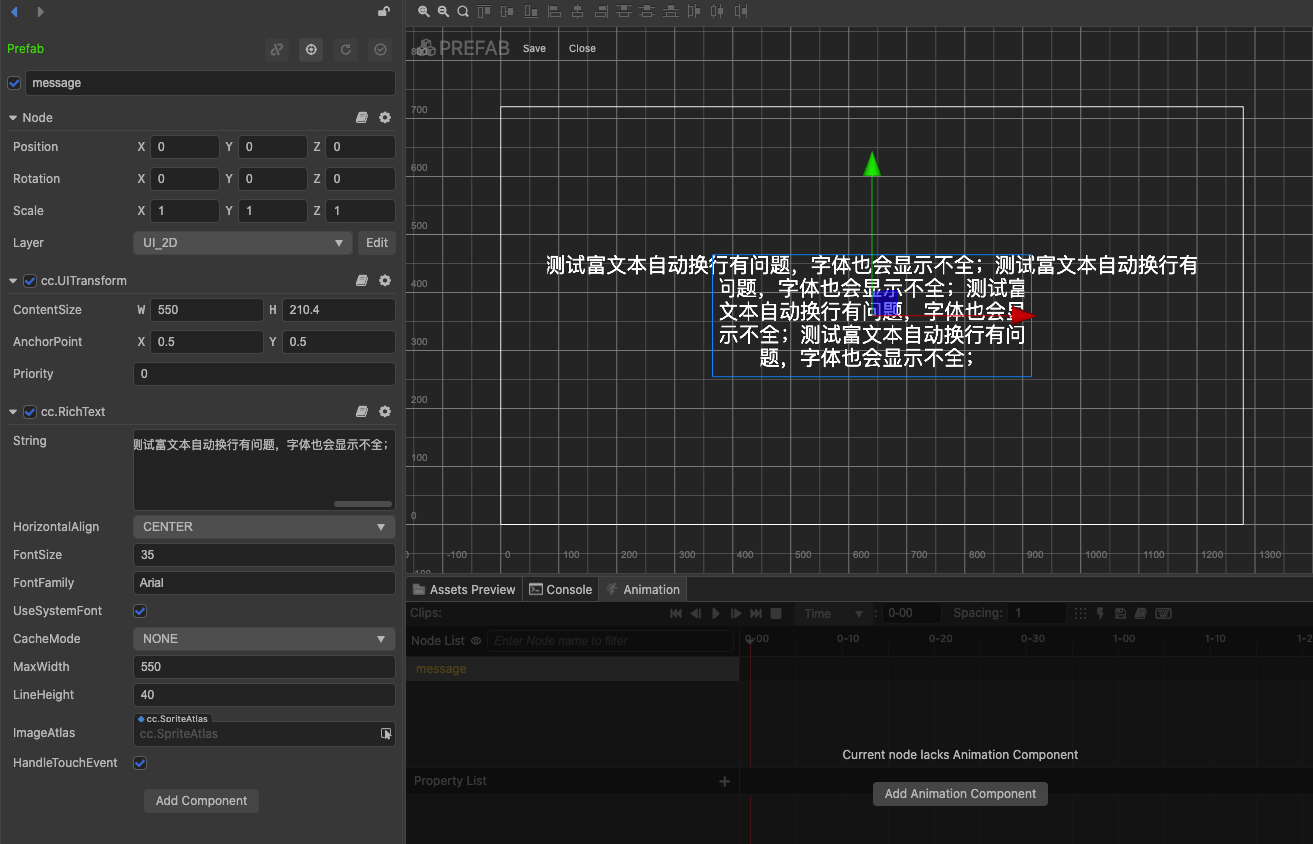Click the inspector lock icon
1313x844 pixels.
click(384, 12)
